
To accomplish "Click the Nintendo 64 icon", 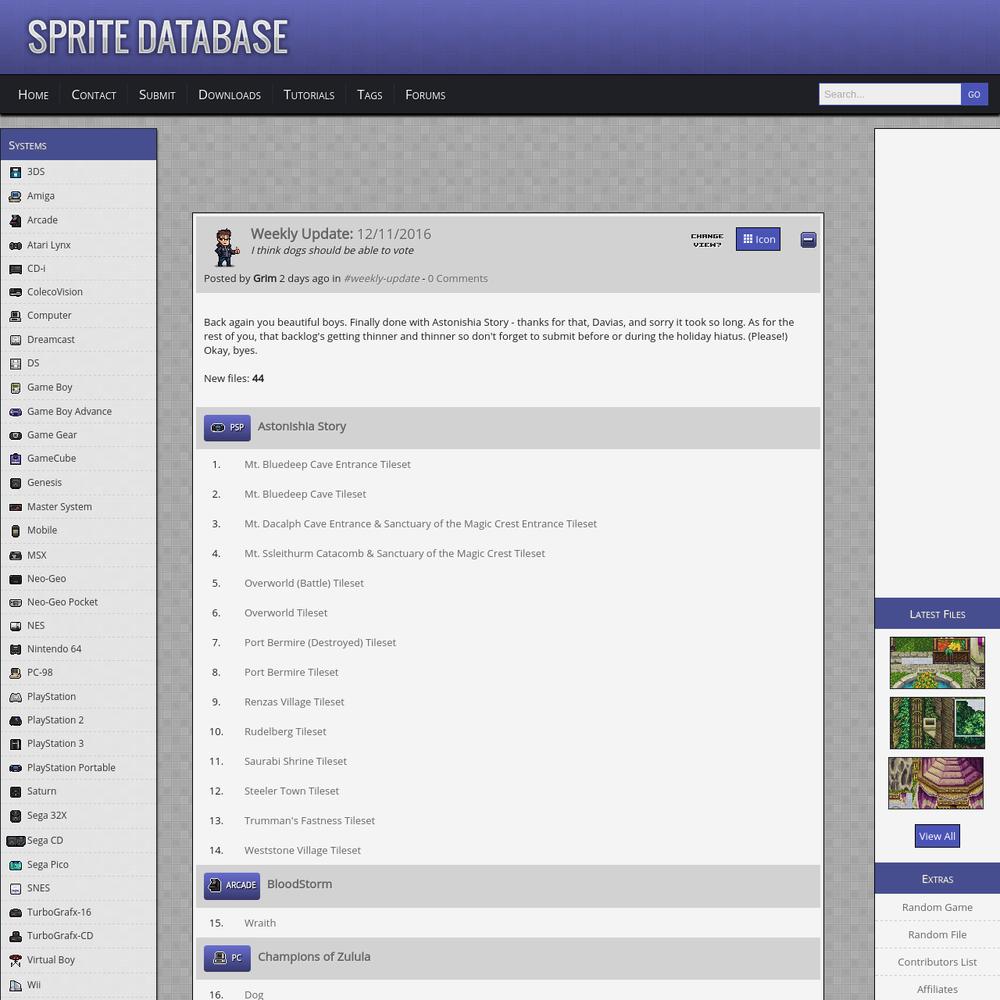I will [15, 649].
